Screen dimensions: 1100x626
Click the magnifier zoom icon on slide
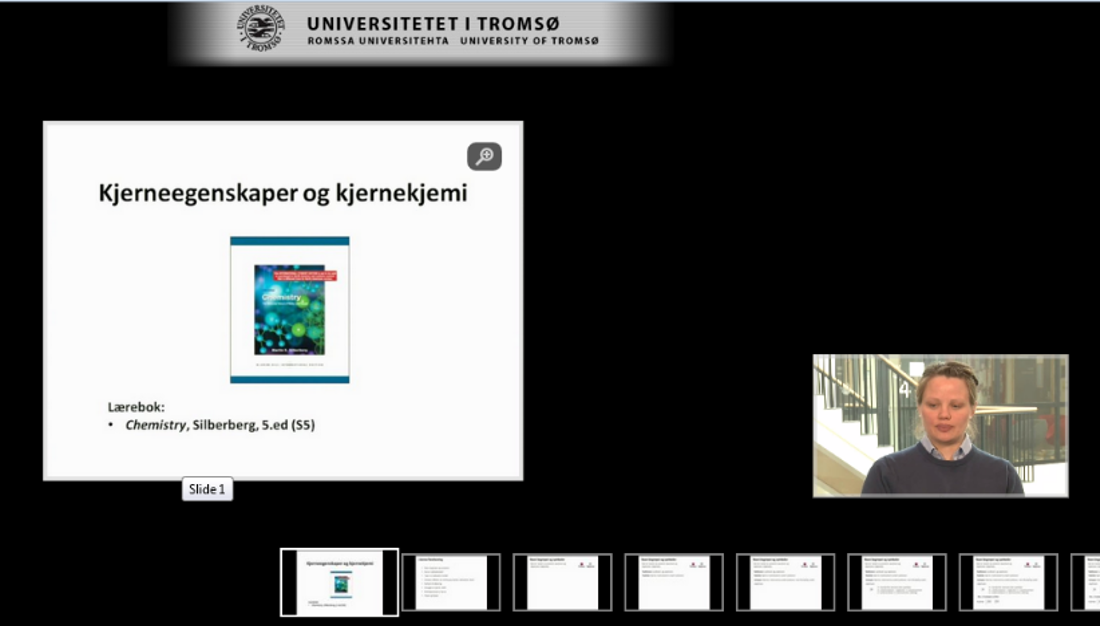pyautogui.click(x=484, y=156)
